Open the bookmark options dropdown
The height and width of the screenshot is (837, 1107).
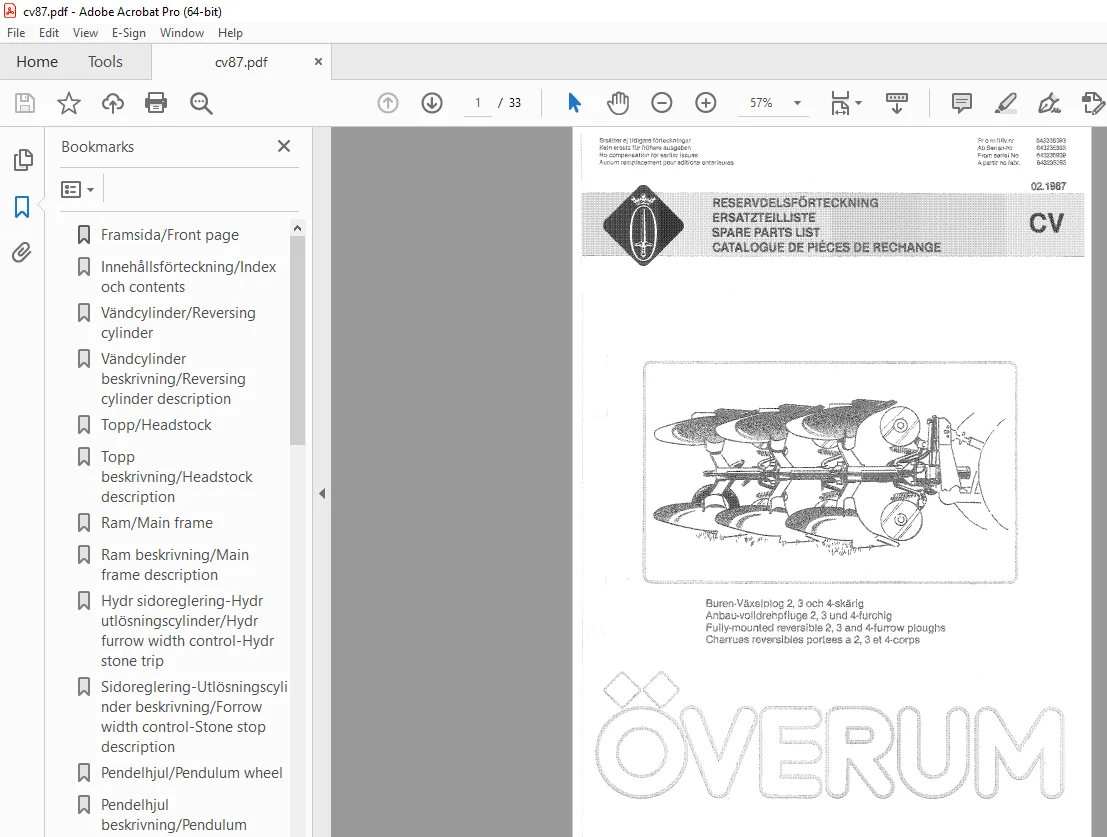[x=77, y=189]
